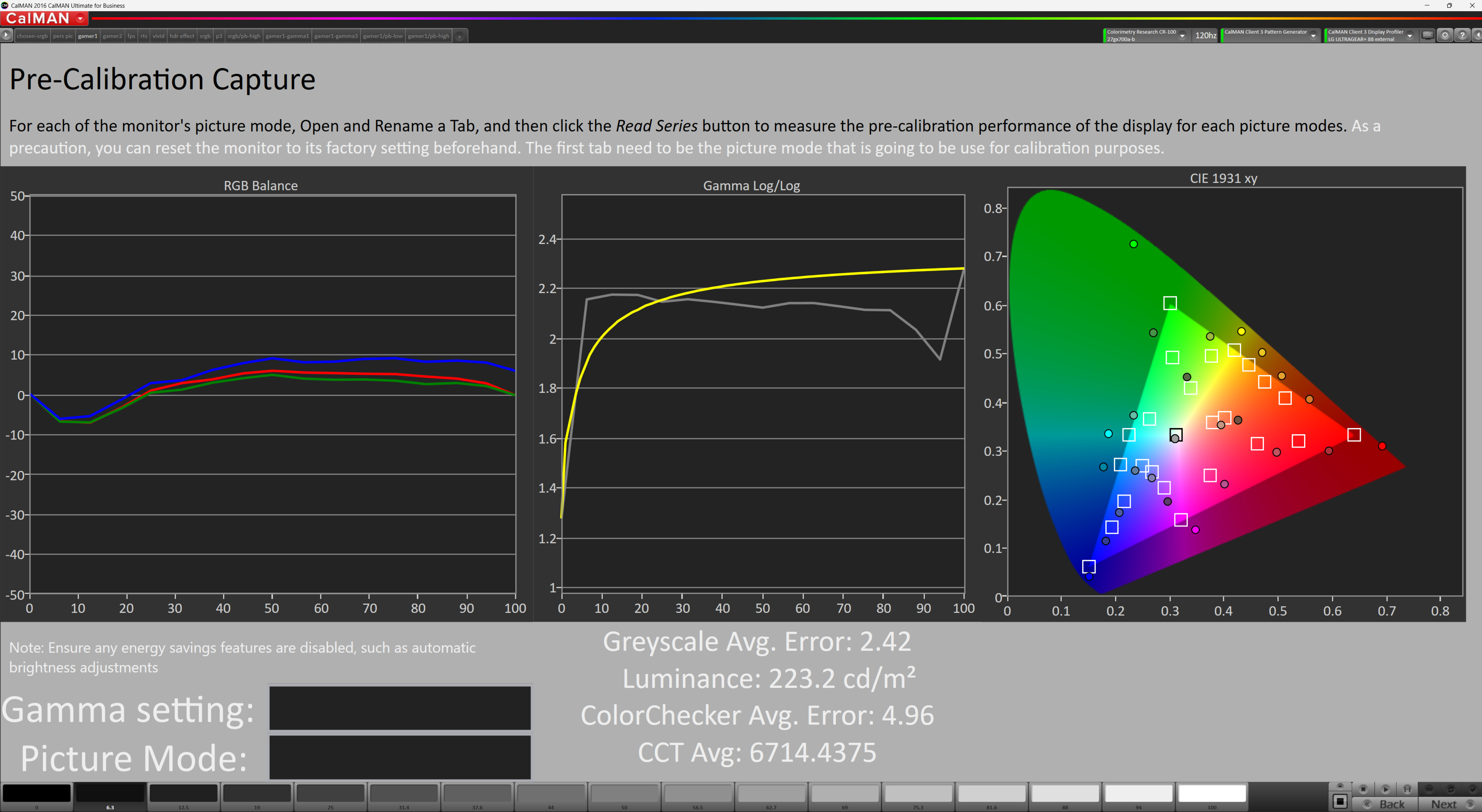Click the help question mark icon

pyautogui.click(x=1462, y=35)
